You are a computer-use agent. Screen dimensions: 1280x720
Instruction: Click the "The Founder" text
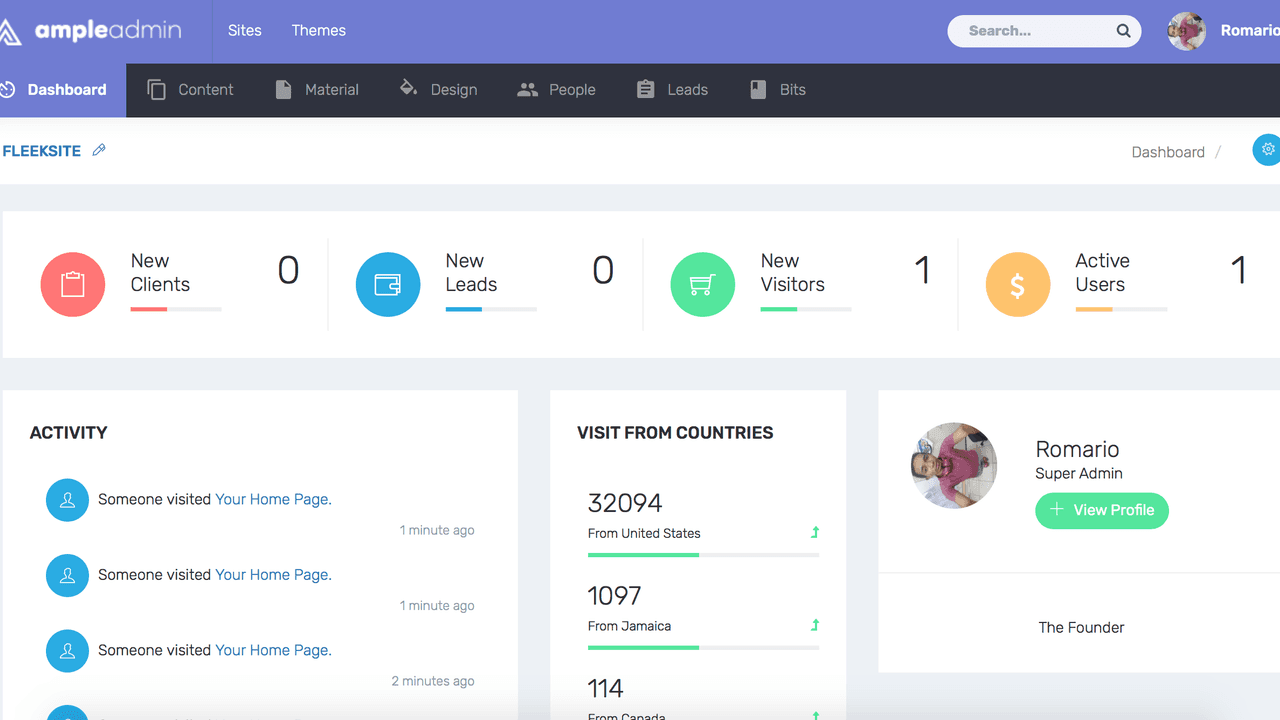1081,628
